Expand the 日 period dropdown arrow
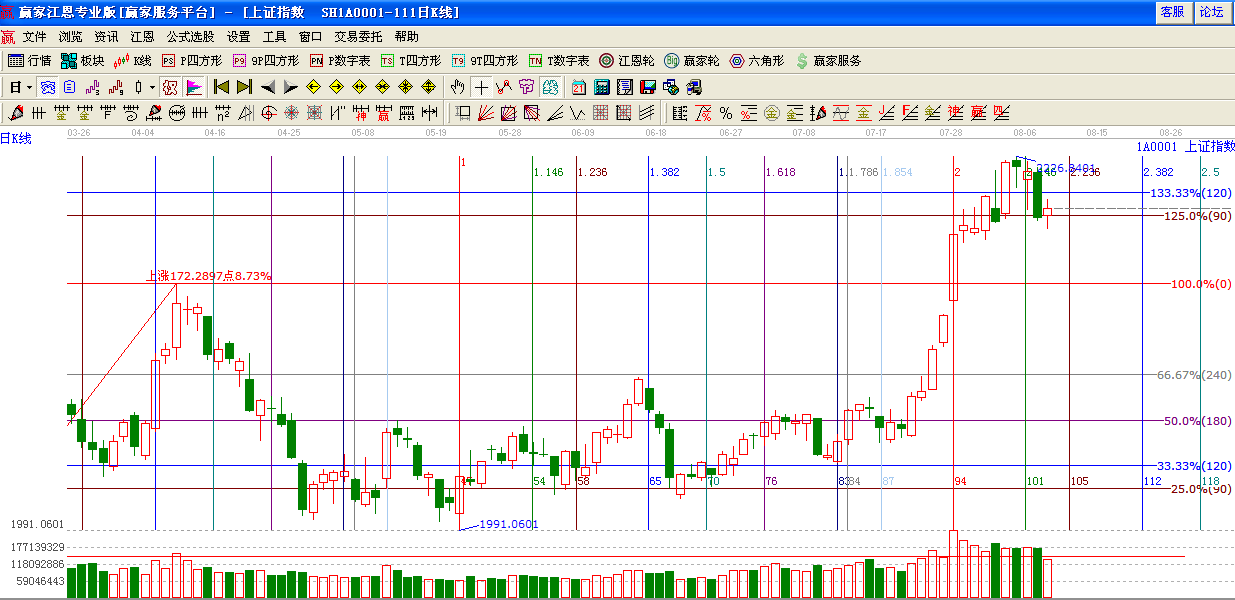The image size is (1235, 600). tap(30, 87)
